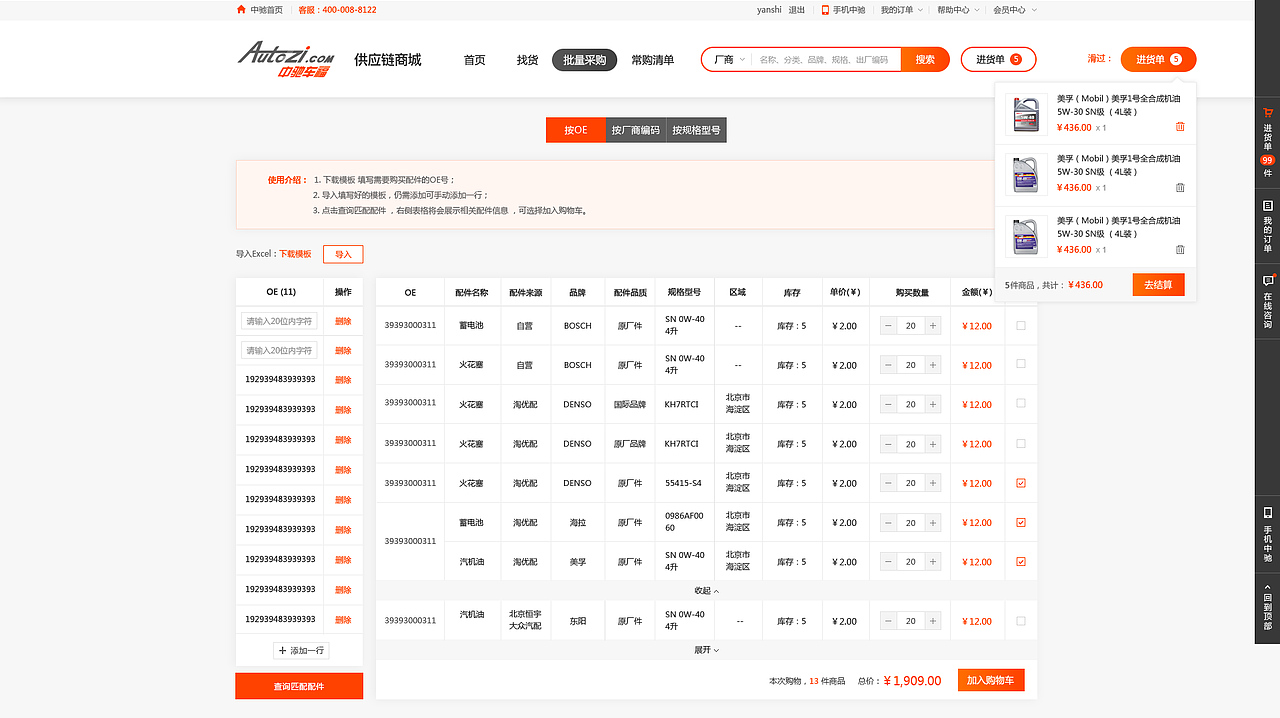
Task: Click the 下载模板 link
Action: coord(295,255)
